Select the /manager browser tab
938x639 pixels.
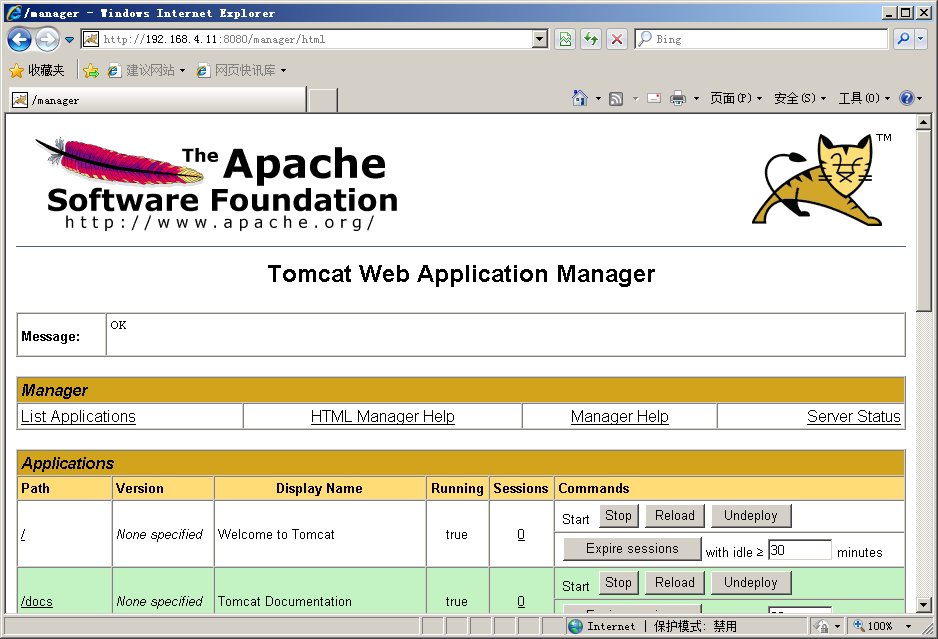pos(158,100)
